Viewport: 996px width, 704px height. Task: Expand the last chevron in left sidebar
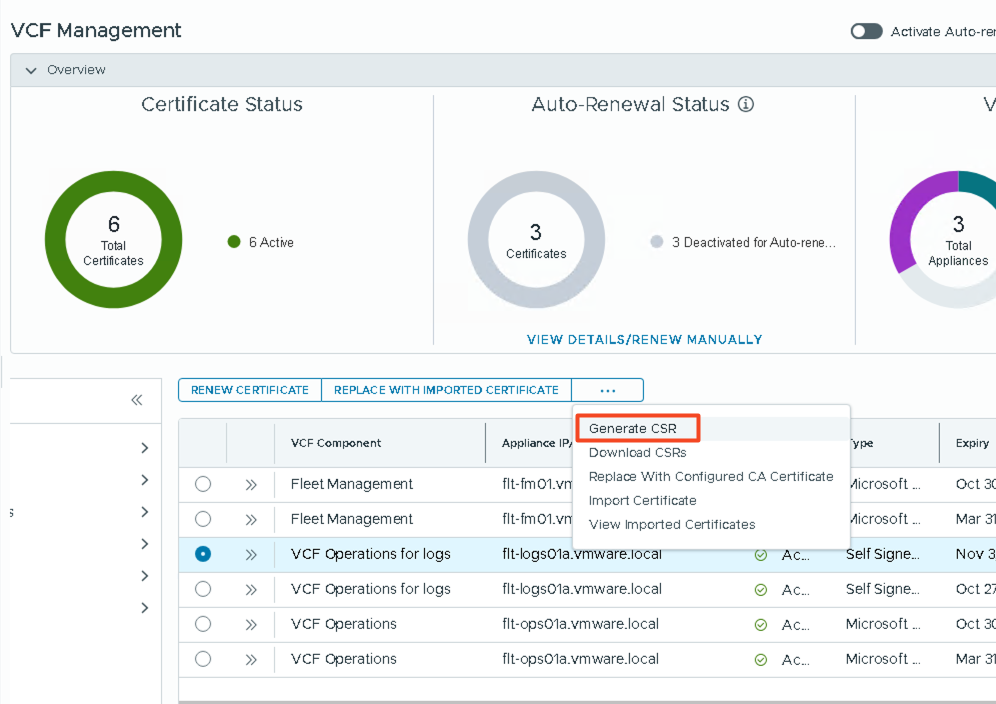[145, 608]
